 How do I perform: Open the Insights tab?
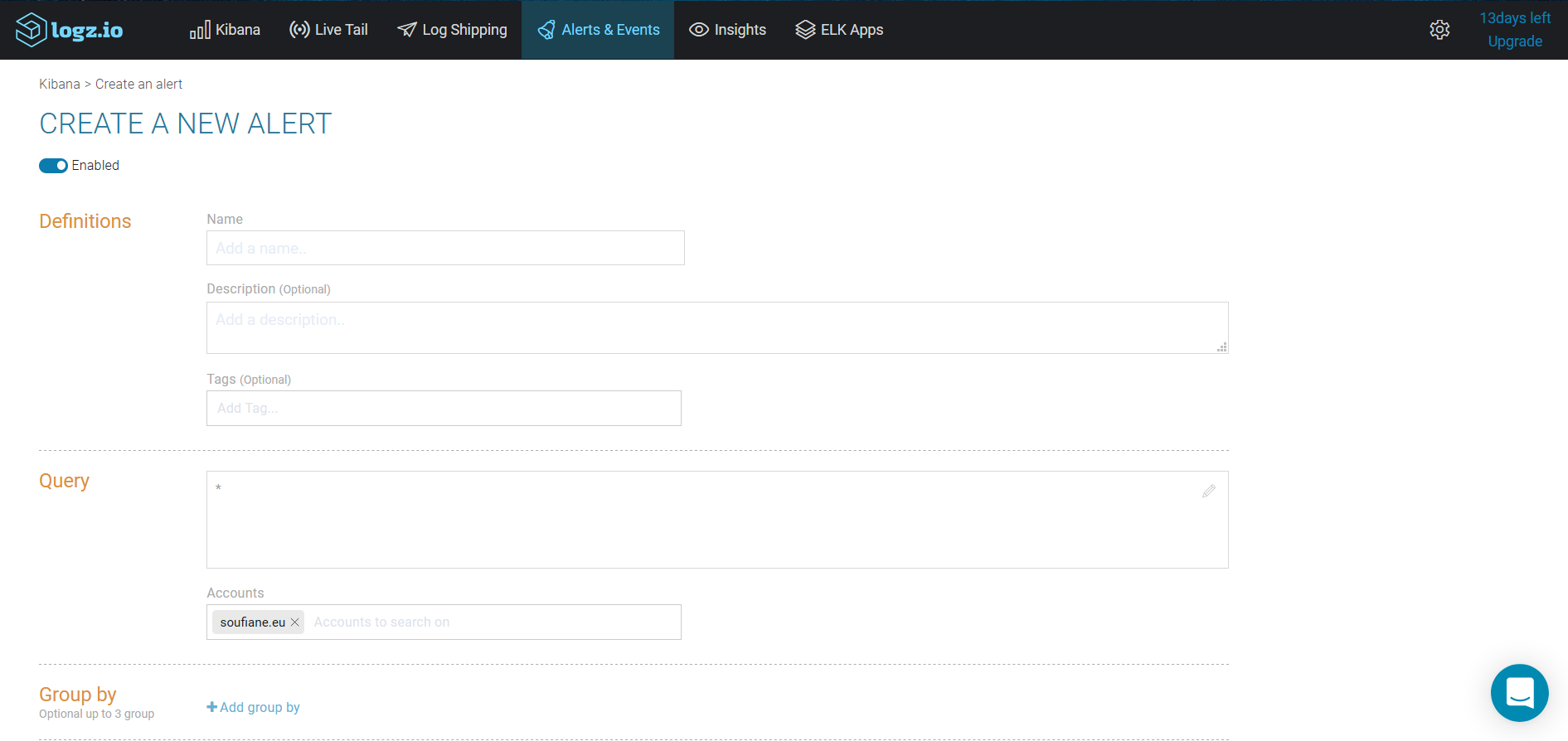click(x=727, y=30)
